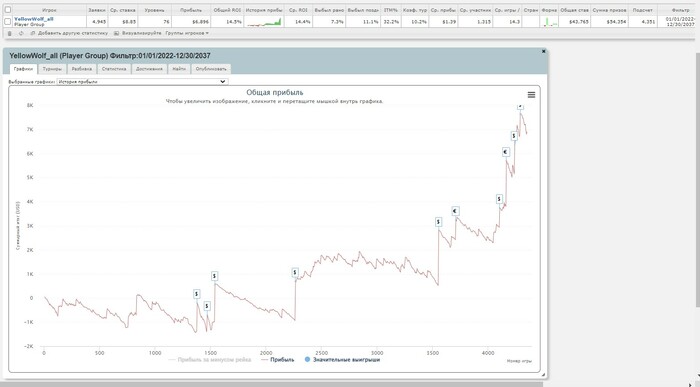700x387 pixels.
Task: Open the Форма sparkline thumbnail
Action: (550, 21)
